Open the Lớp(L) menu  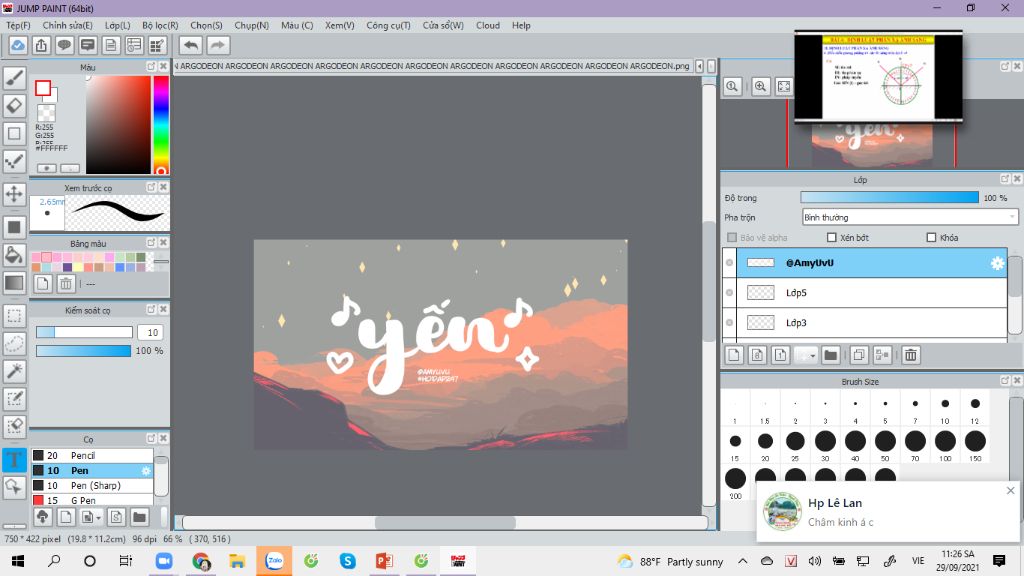118,25
